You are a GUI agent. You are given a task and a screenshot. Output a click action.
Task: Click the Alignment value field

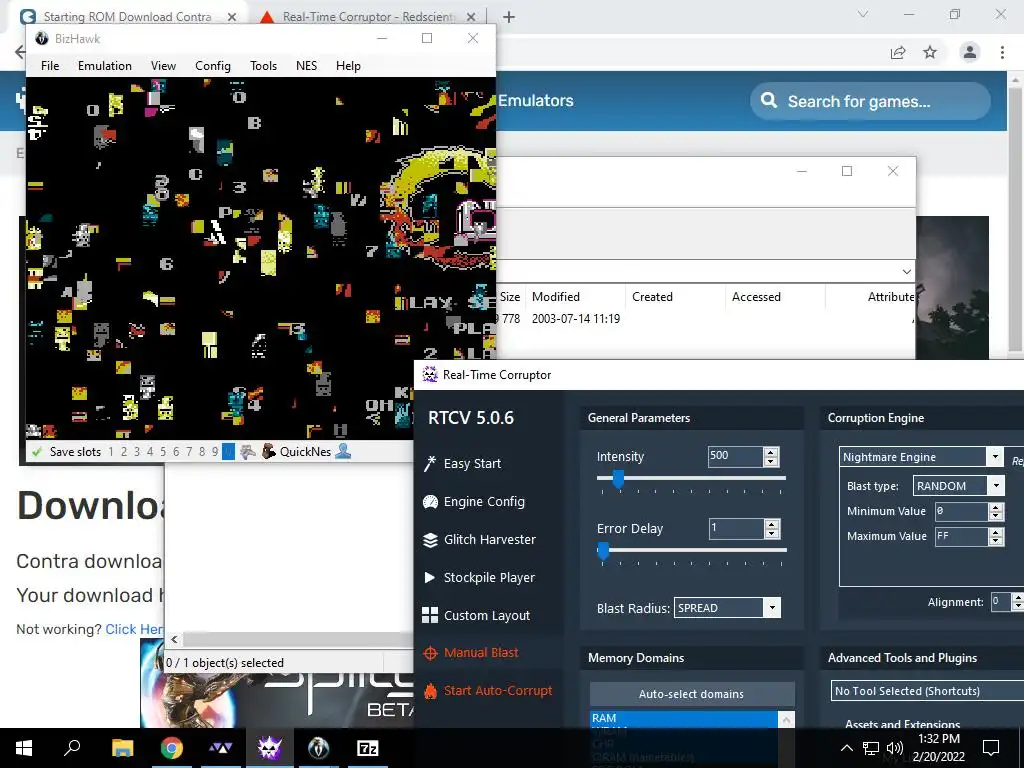pyautogui.click(x=1000, y=602)
